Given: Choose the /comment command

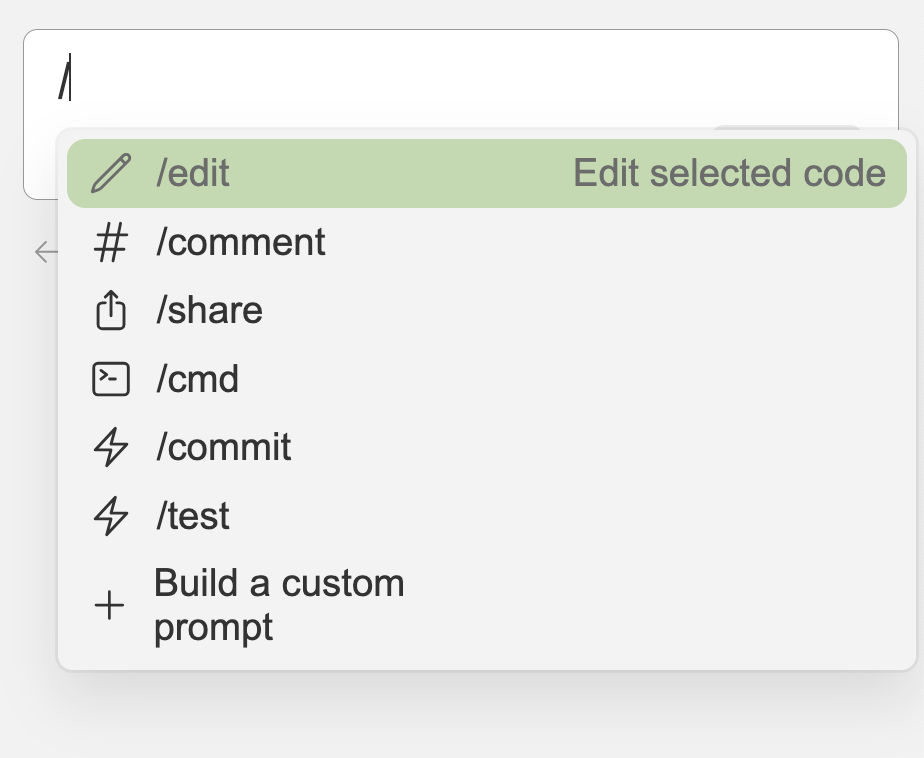Looking at the screenshot, I should pyautogui.click(x=240, y=243).
